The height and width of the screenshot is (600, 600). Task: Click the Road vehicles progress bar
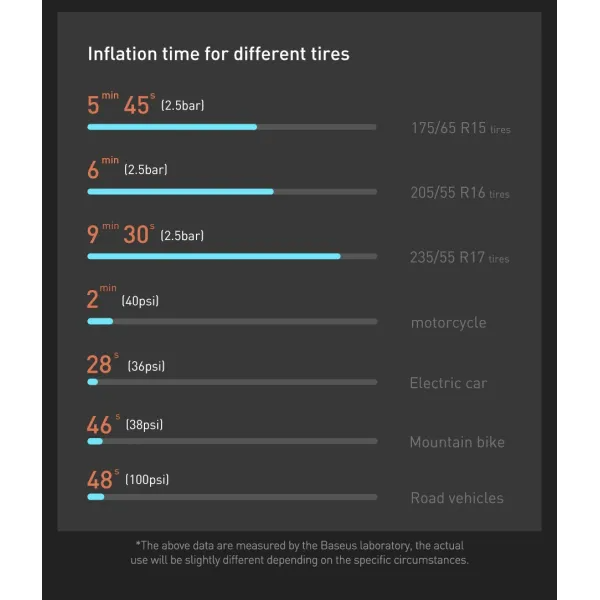coord(232,497)
